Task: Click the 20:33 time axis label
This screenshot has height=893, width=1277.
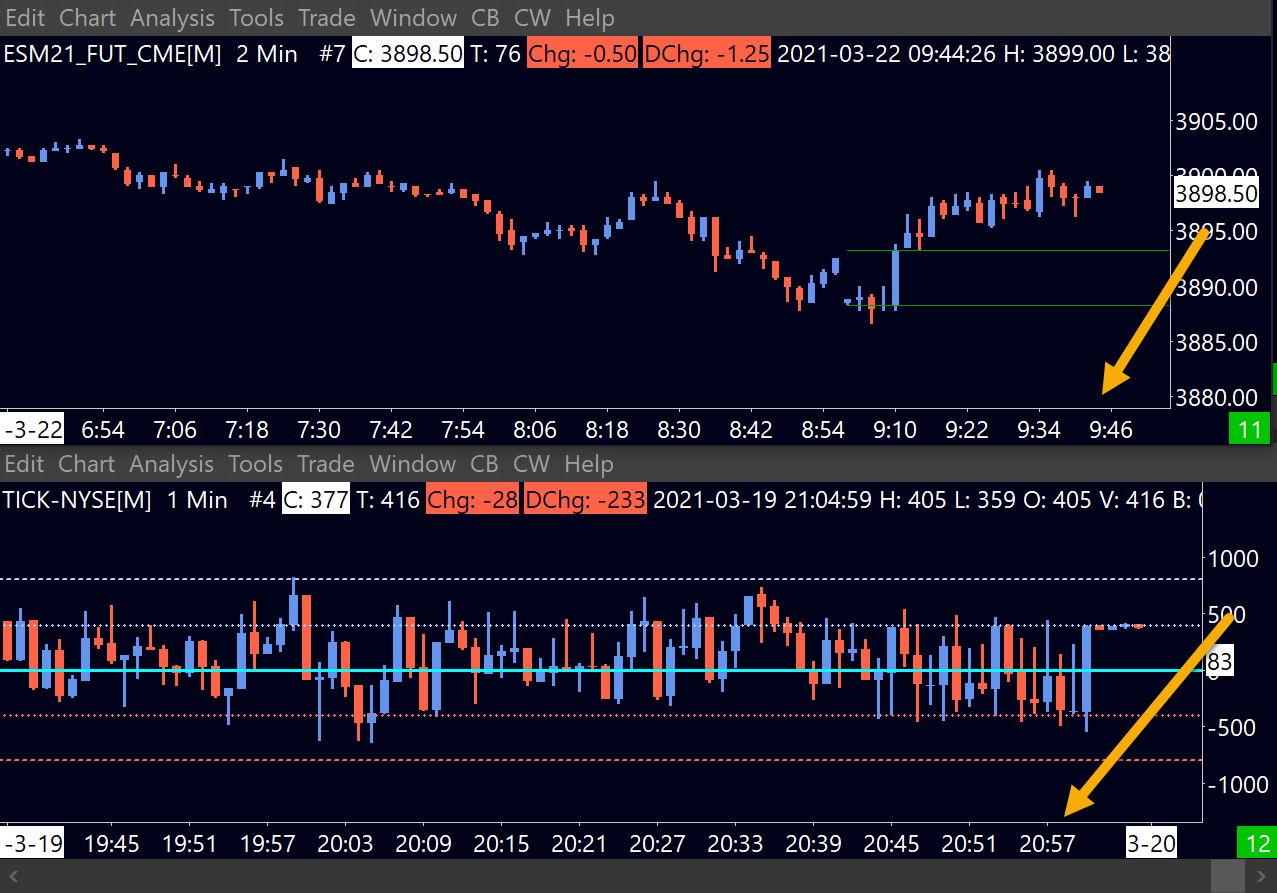Action: coord(735,844)
